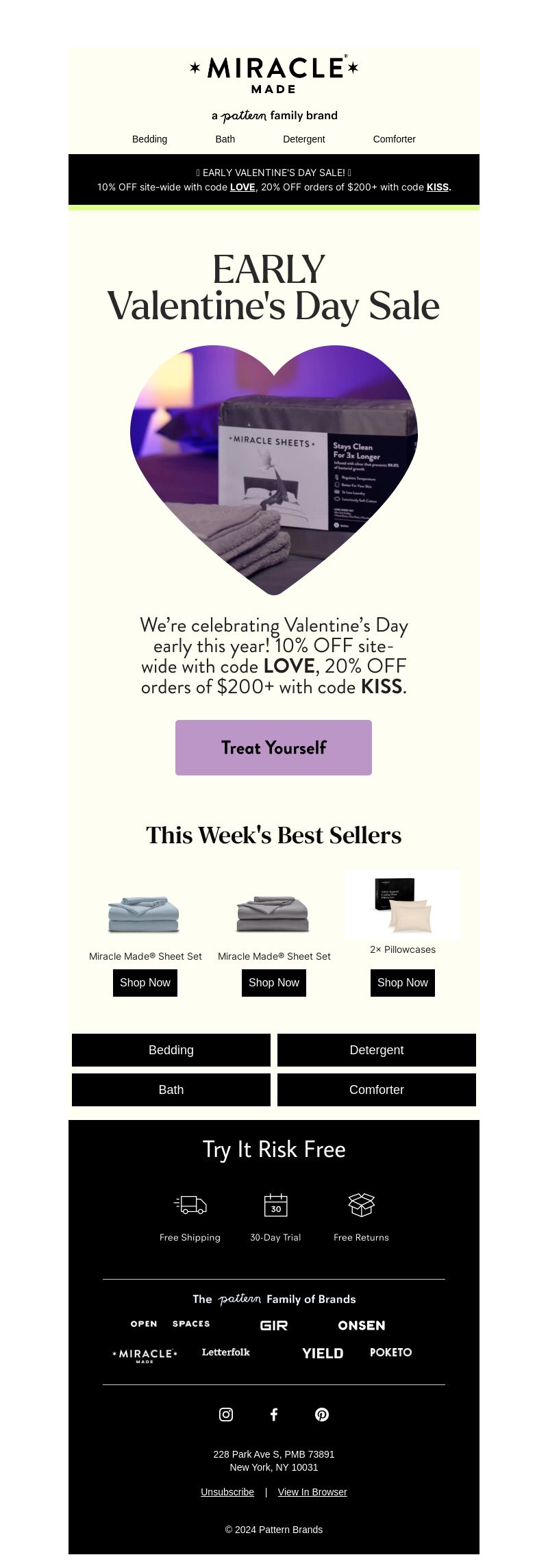The image size is (548, 1568).
Task: Click the 30-Day Trial calendar icon
Action: [275, 1204]
